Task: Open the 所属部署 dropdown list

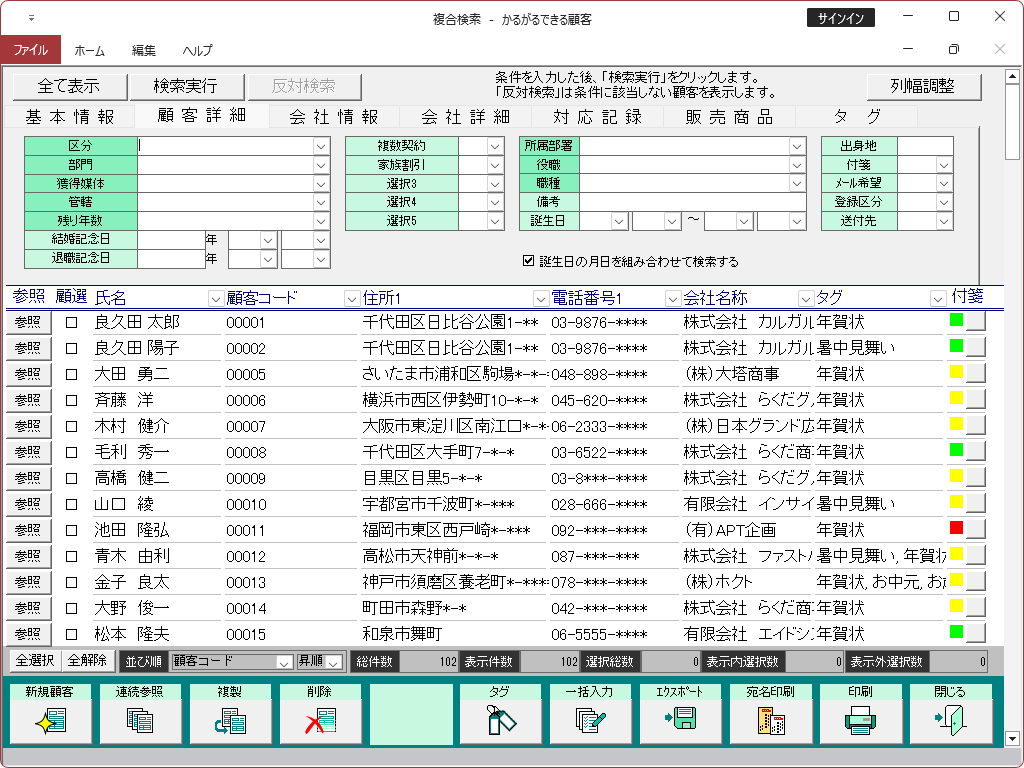Action: [797, 146]
